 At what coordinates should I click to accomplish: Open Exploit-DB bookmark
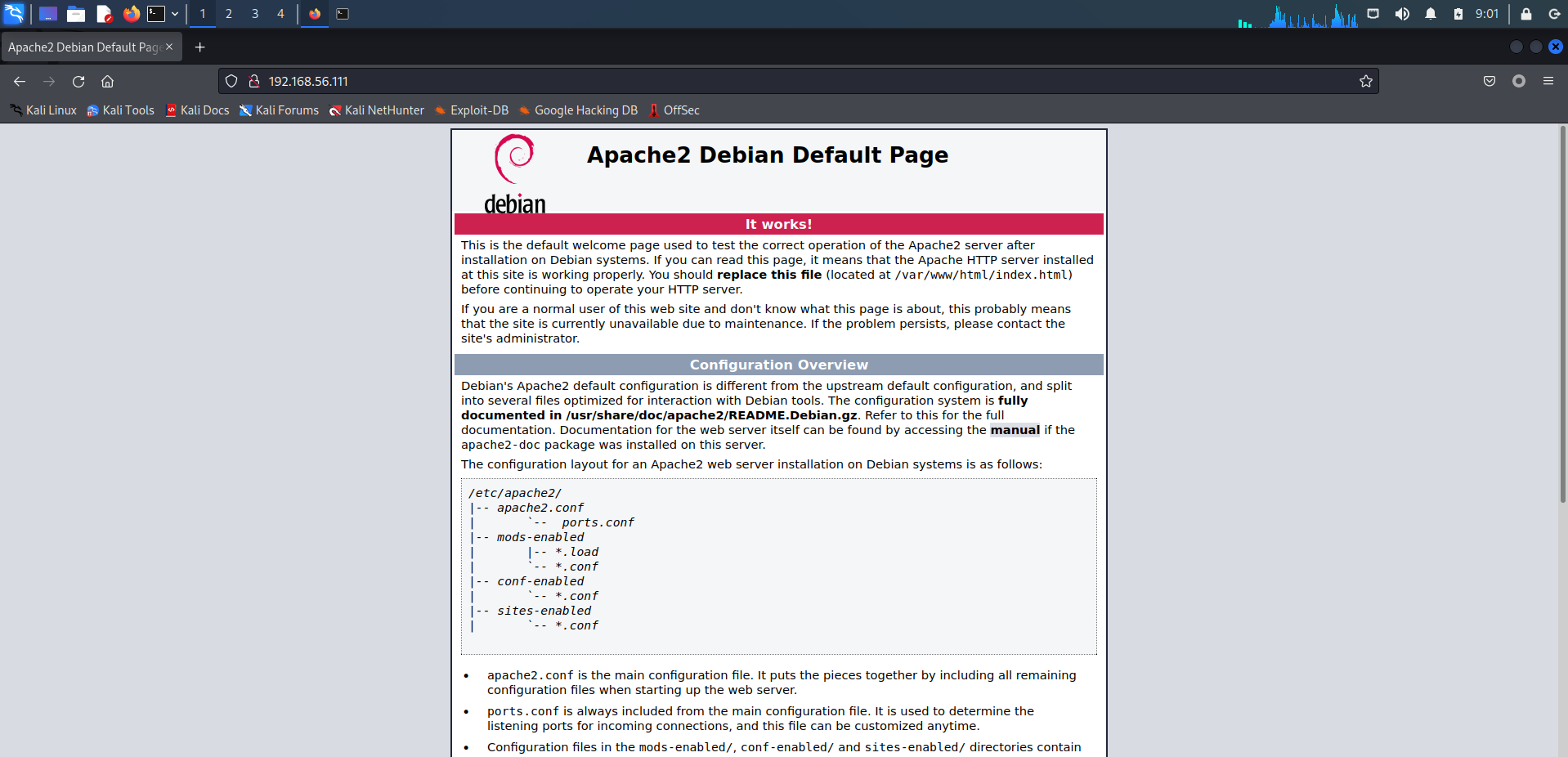tap(472, 110)
